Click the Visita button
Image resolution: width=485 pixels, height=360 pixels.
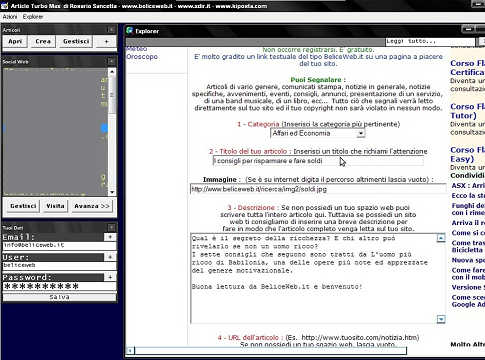(55, 206)
